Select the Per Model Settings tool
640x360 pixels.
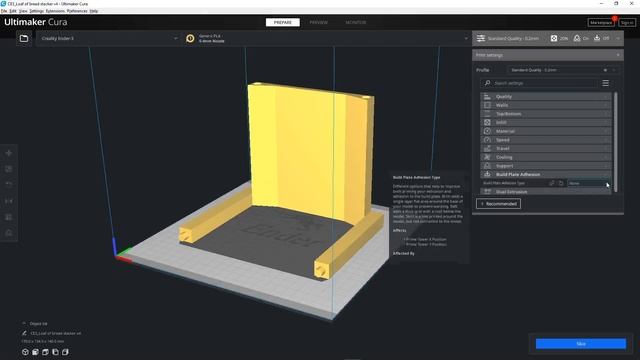(9, 217)
